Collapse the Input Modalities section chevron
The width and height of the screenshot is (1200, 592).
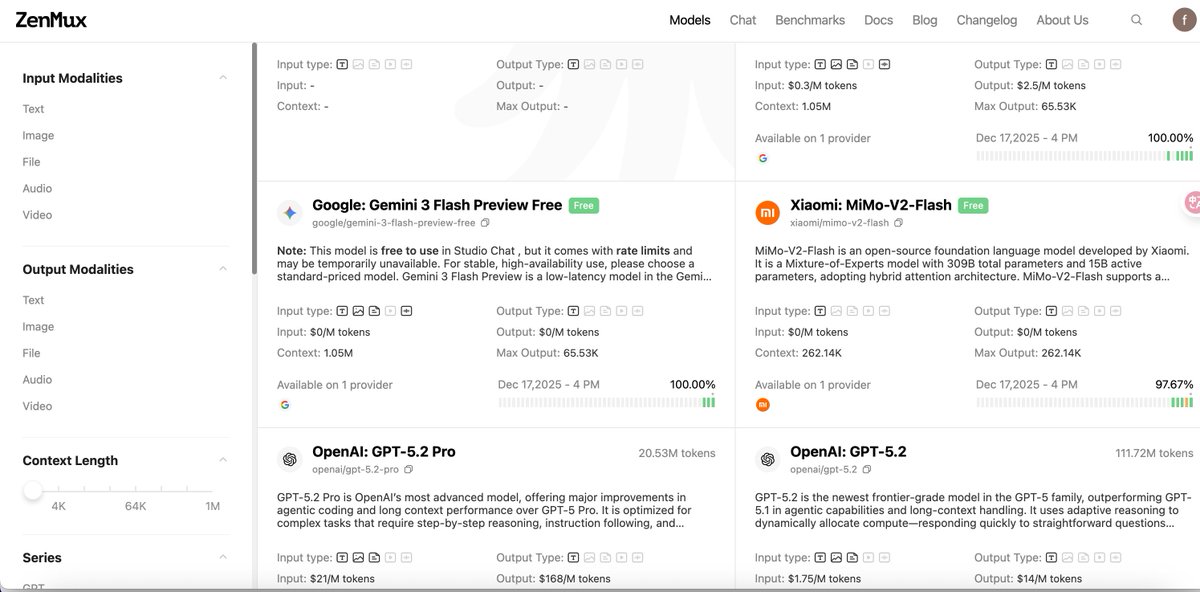click(223, 78)
